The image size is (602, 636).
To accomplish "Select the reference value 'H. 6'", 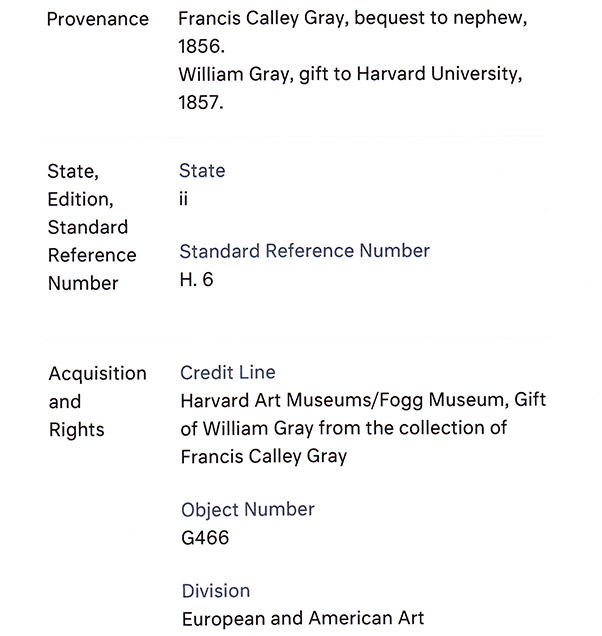I will (196, 280).
